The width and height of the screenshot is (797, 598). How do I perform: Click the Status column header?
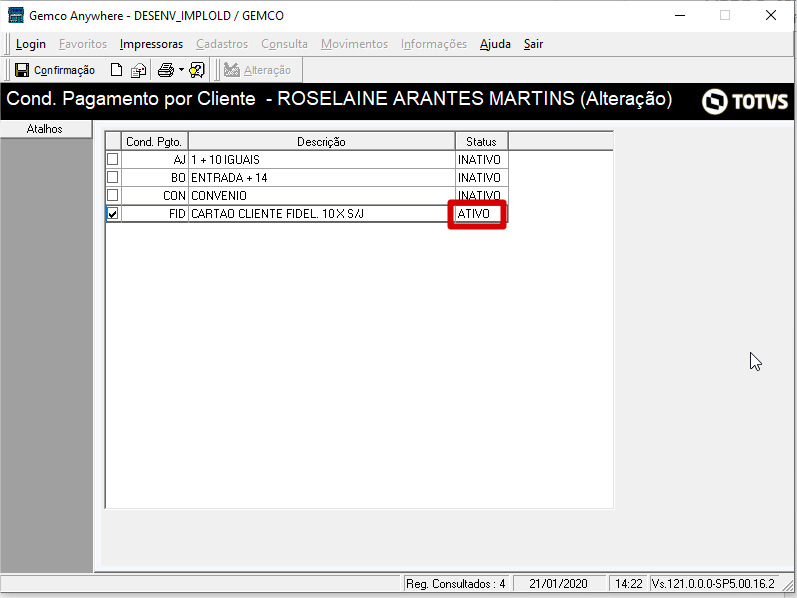pos(481,141)
